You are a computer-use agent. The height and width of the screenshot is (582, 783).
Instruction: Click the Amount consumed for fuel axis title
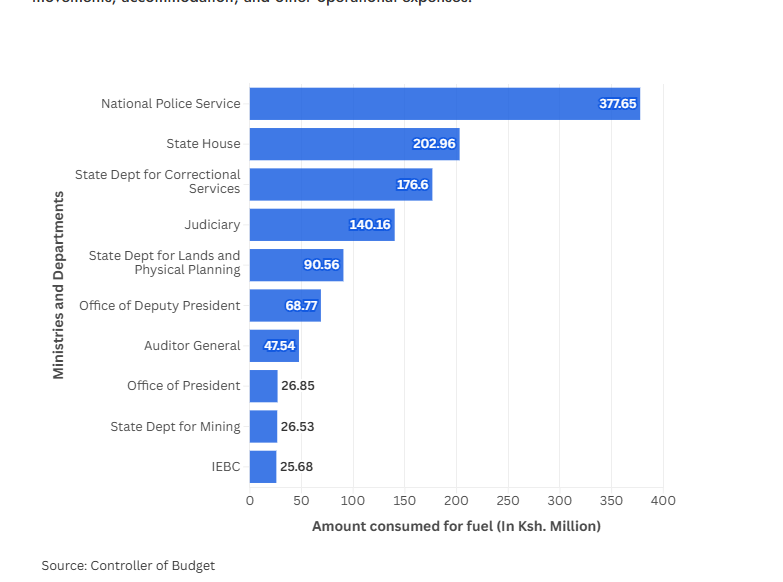456,526
